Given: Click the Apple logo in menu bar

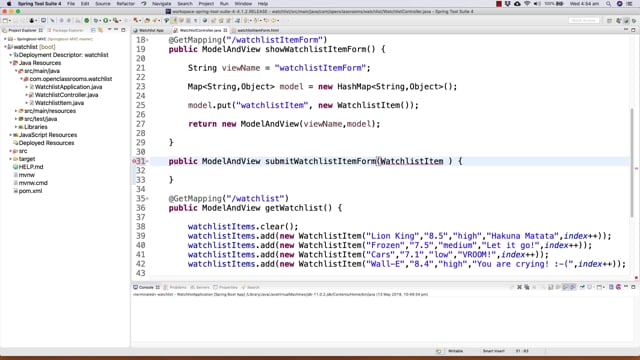Looking at the screenshot, I should 9,4.
